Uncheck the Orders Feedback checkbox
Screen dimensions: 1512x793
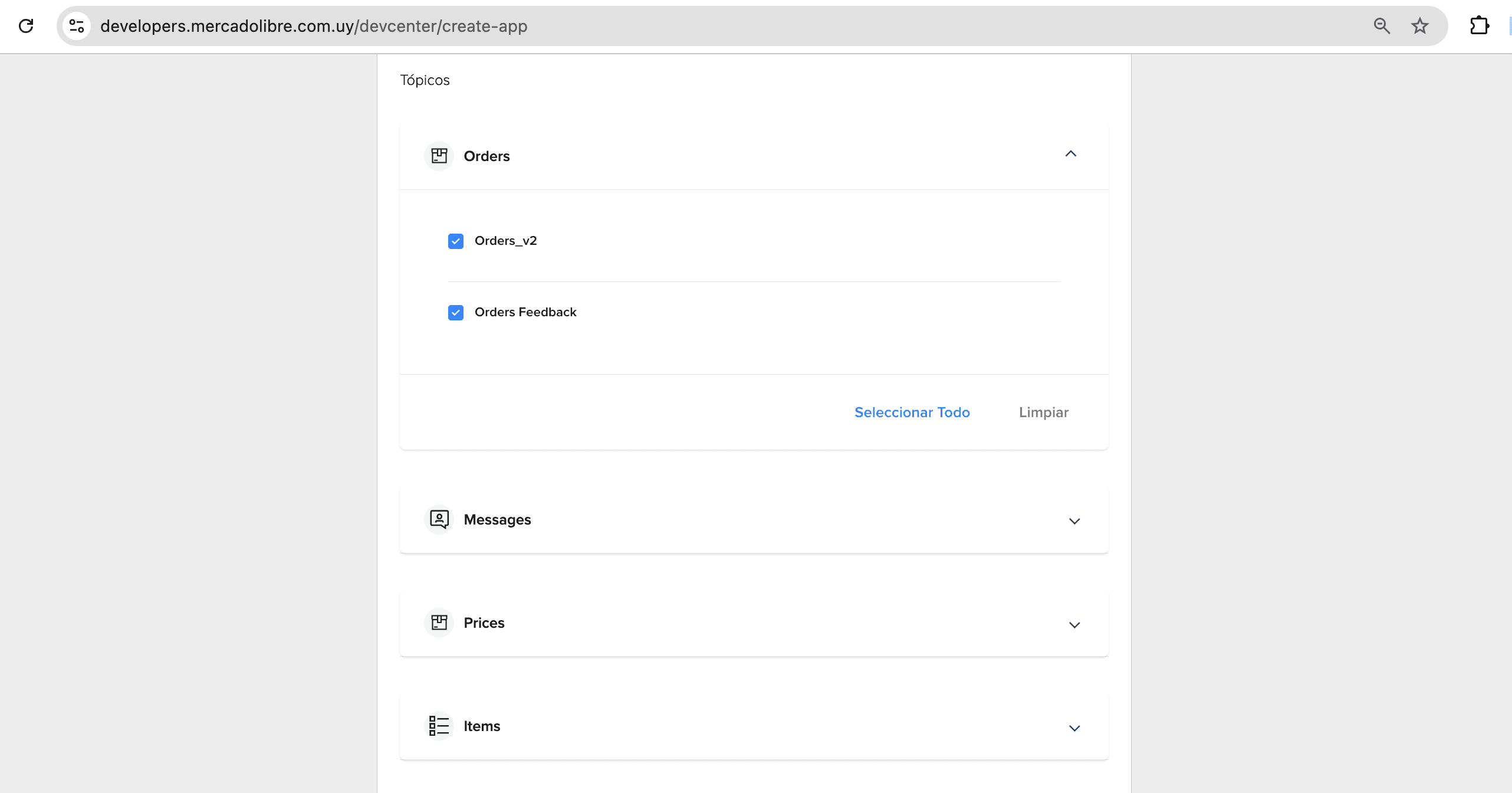tap(456, 312)
